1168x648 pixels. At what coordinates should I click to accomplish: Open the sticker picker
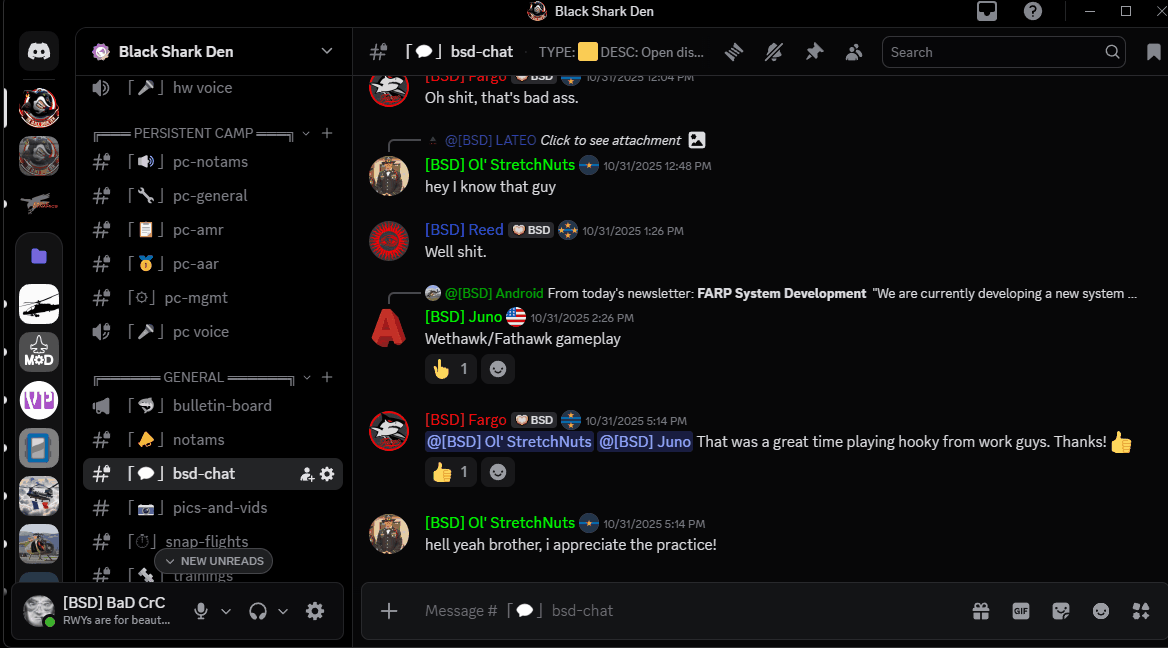[1061, 611]
